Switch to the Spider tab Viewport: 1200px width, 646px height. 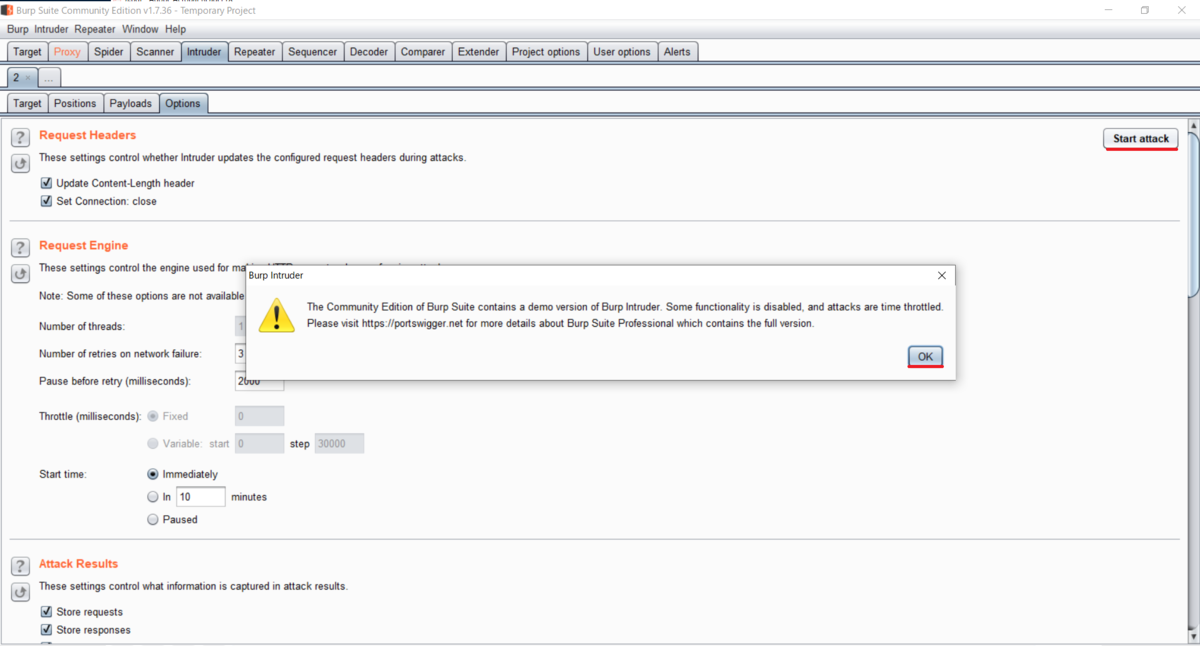[x=108, y=52]
